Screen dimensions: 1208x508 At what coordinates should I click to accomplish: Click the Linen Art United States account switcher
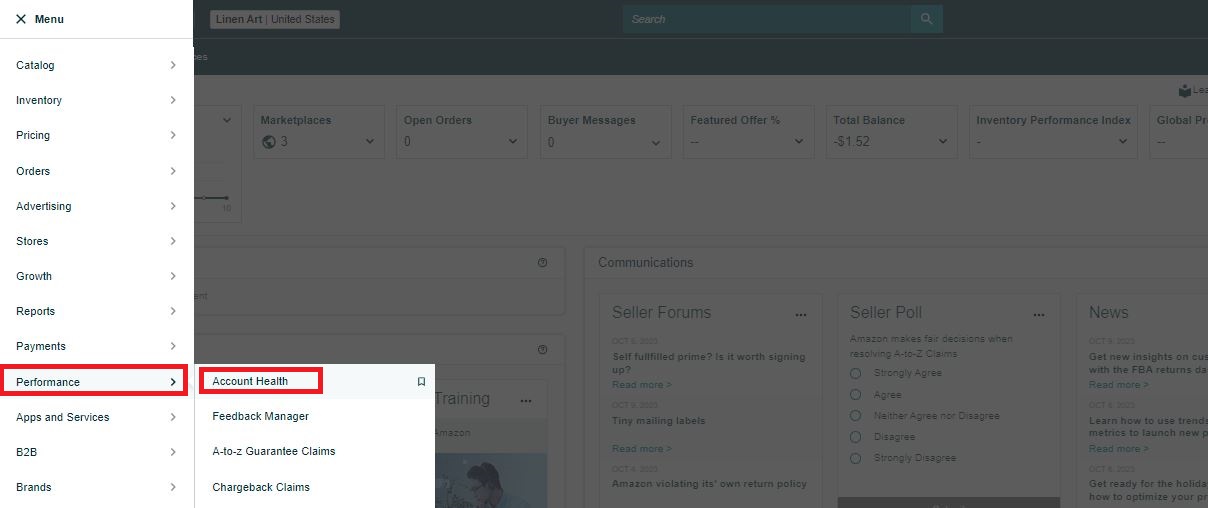275,19
